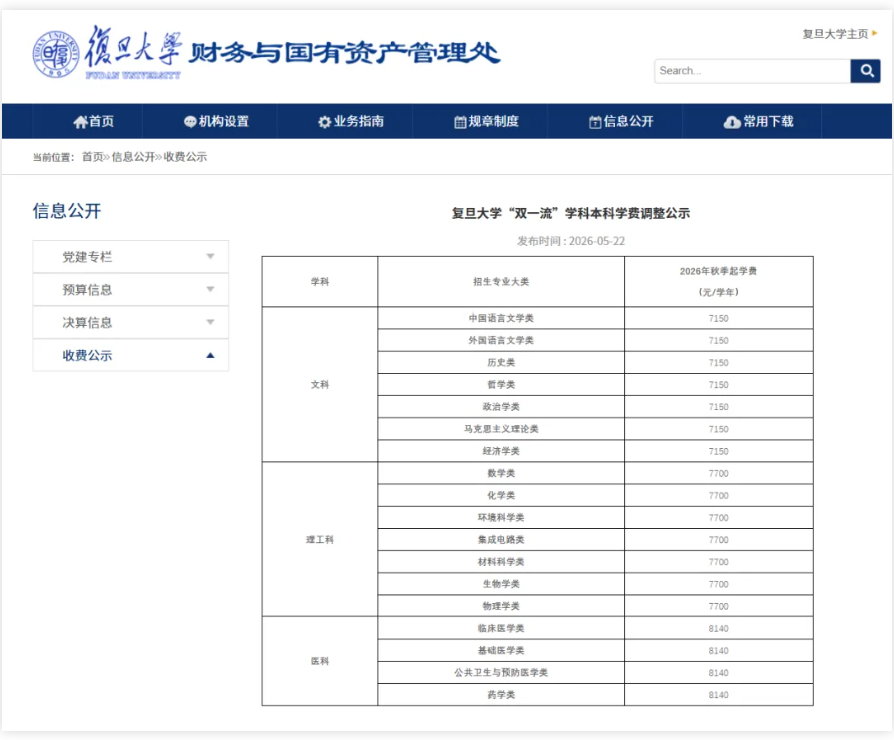Open the 信息公开 navigation menu
The width and height of the screenshot is (894, 740).
(621, 121)
